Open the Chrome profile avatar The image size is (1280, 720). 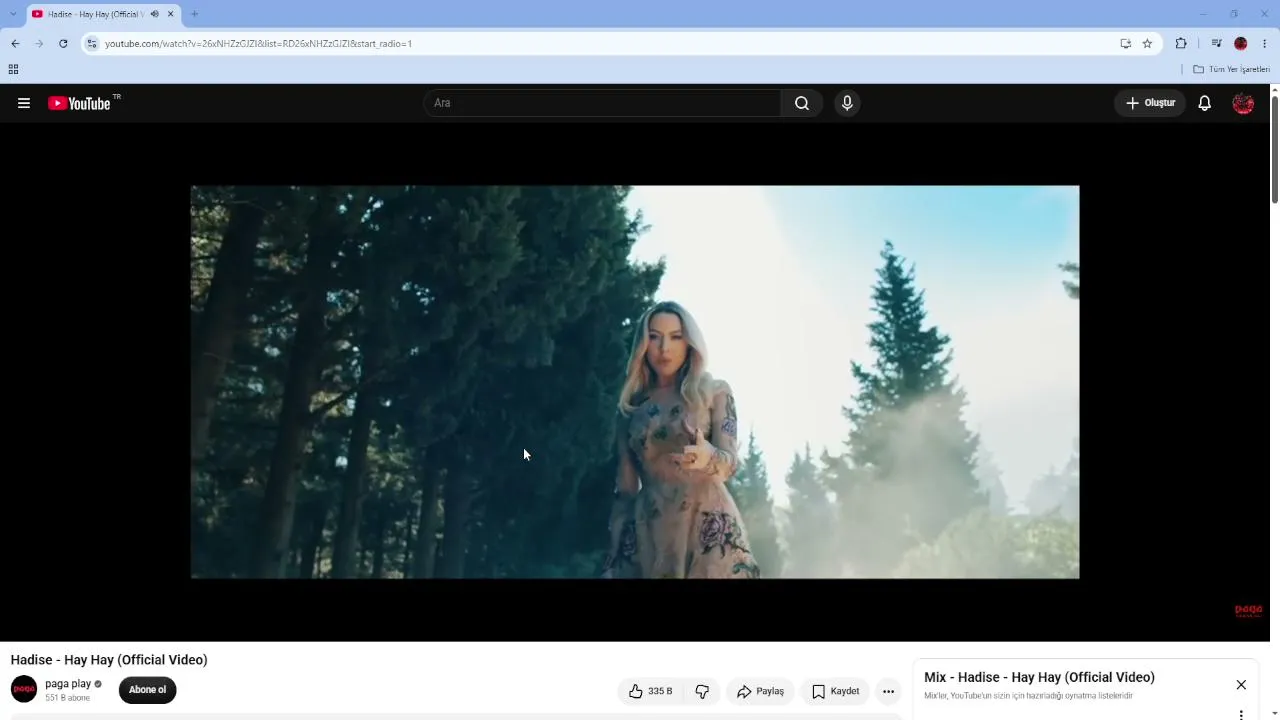pyautogui.click(x=1241, y=44)
